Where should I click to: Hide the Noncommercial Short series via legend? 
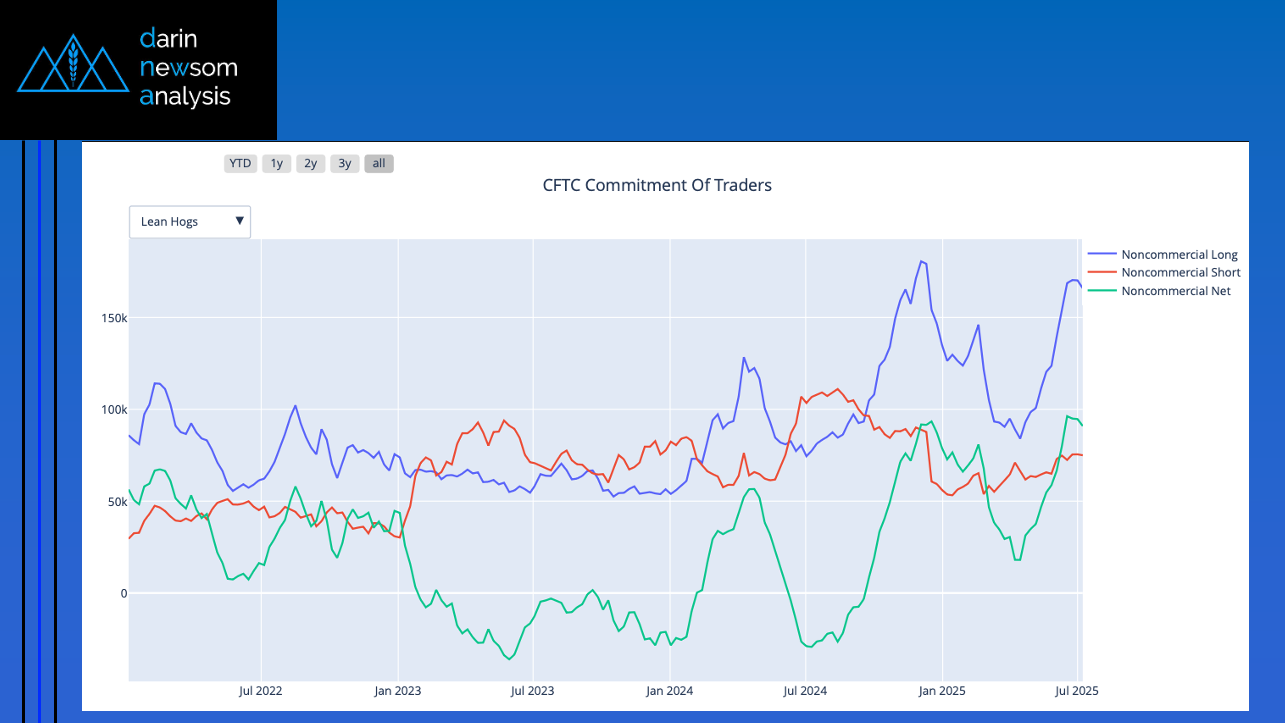[1180, 273]
